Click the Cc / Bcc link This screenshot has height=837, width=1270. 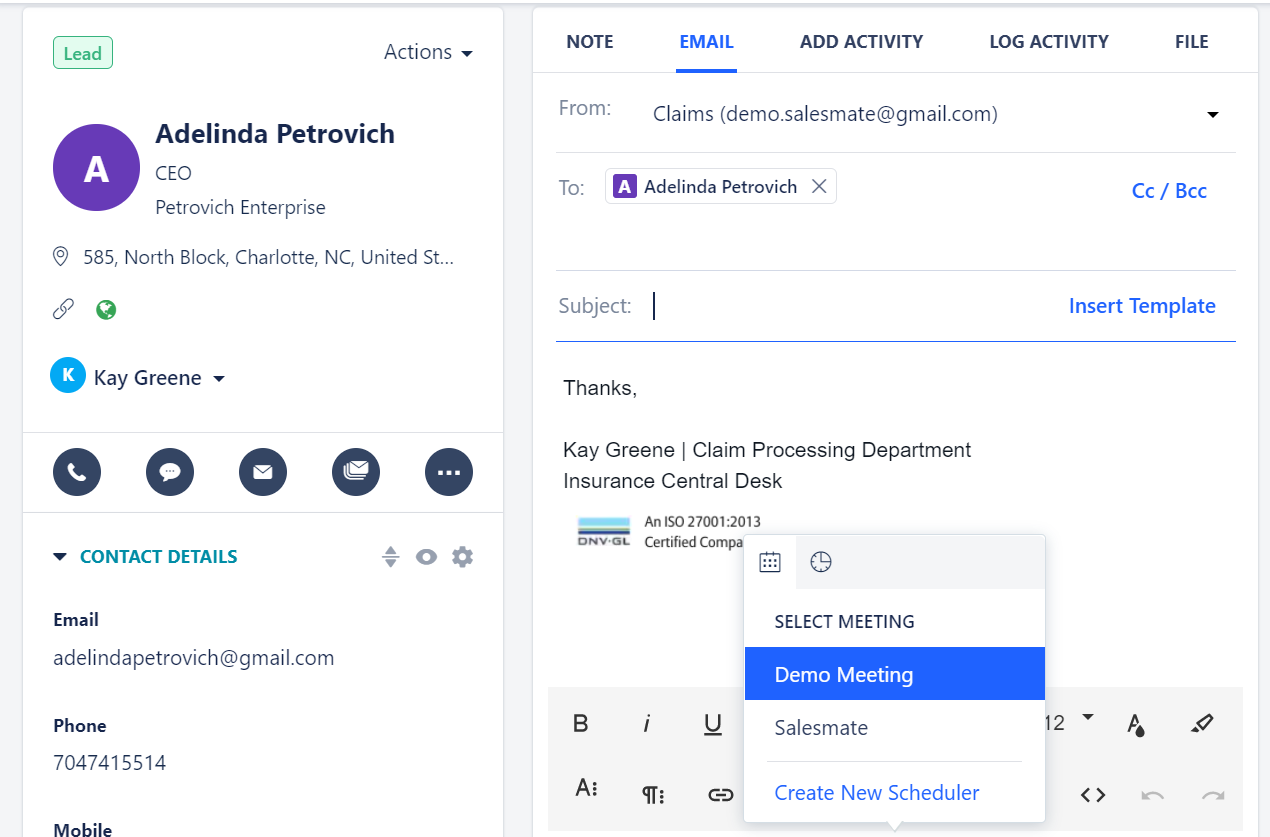tap(1169, 191)
